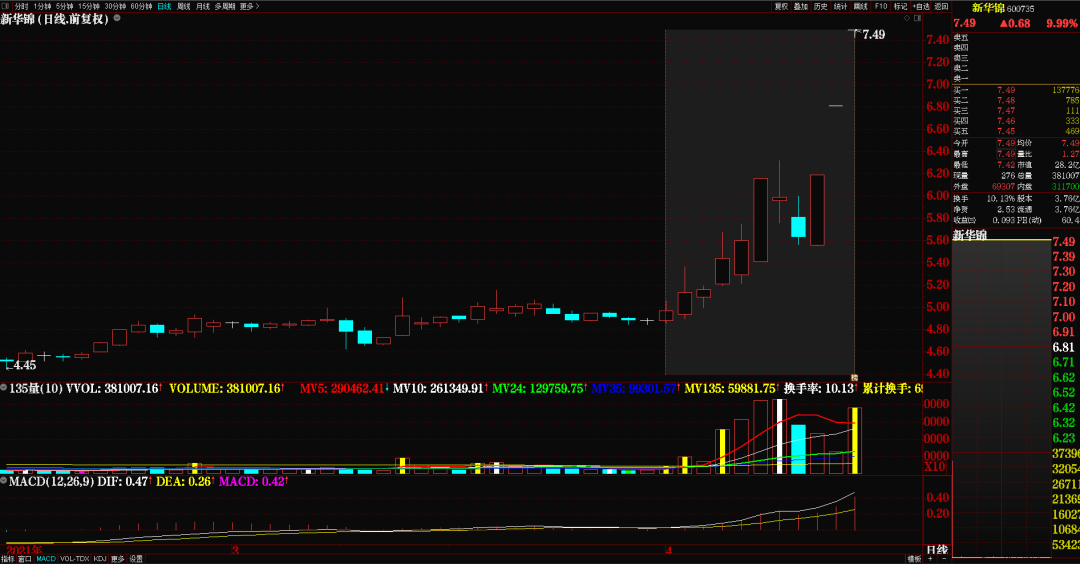Click the dot icon before 135量(10)
1080x564 pixels.
[3, 388]
